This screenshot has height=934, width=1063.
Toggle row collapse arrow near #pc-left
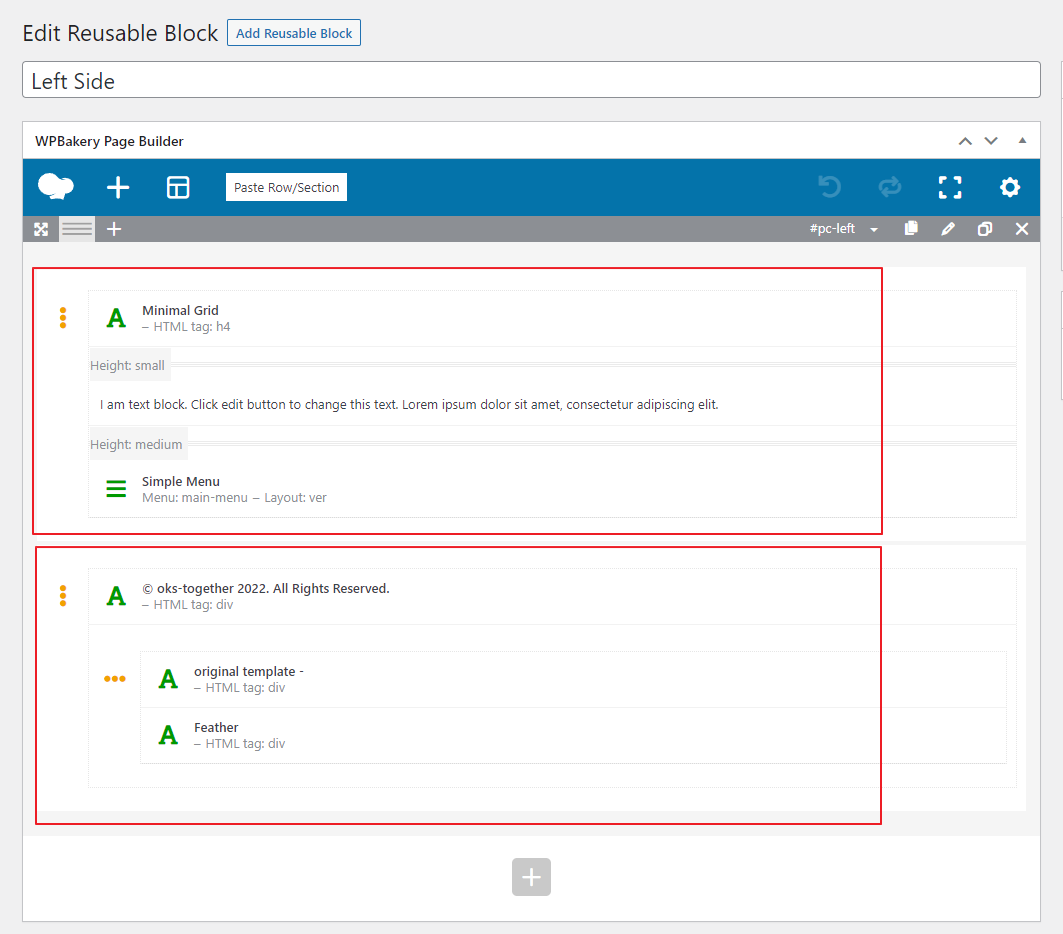(874, 230)
